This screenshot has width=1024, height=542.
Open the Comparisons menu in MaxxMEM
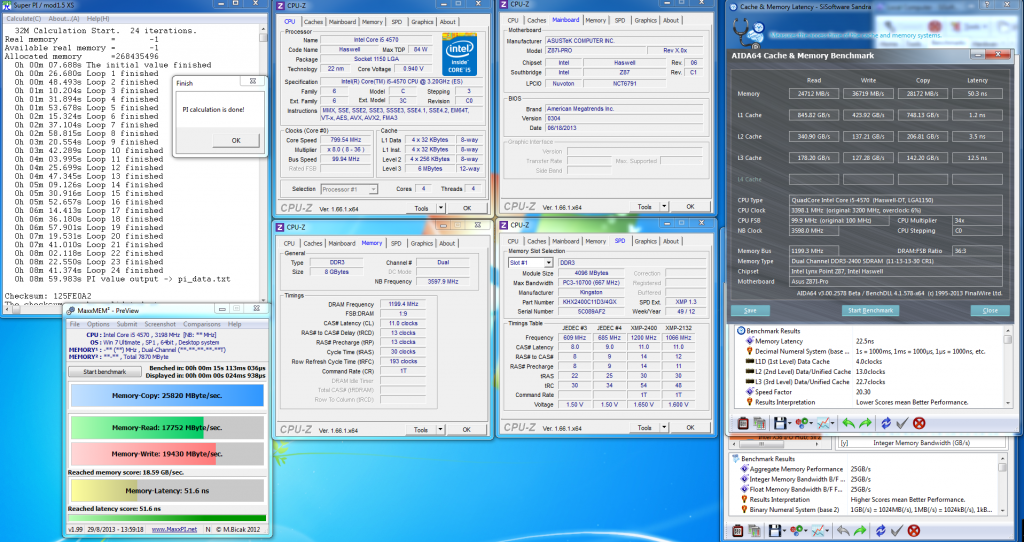click(x=201, y=324)
